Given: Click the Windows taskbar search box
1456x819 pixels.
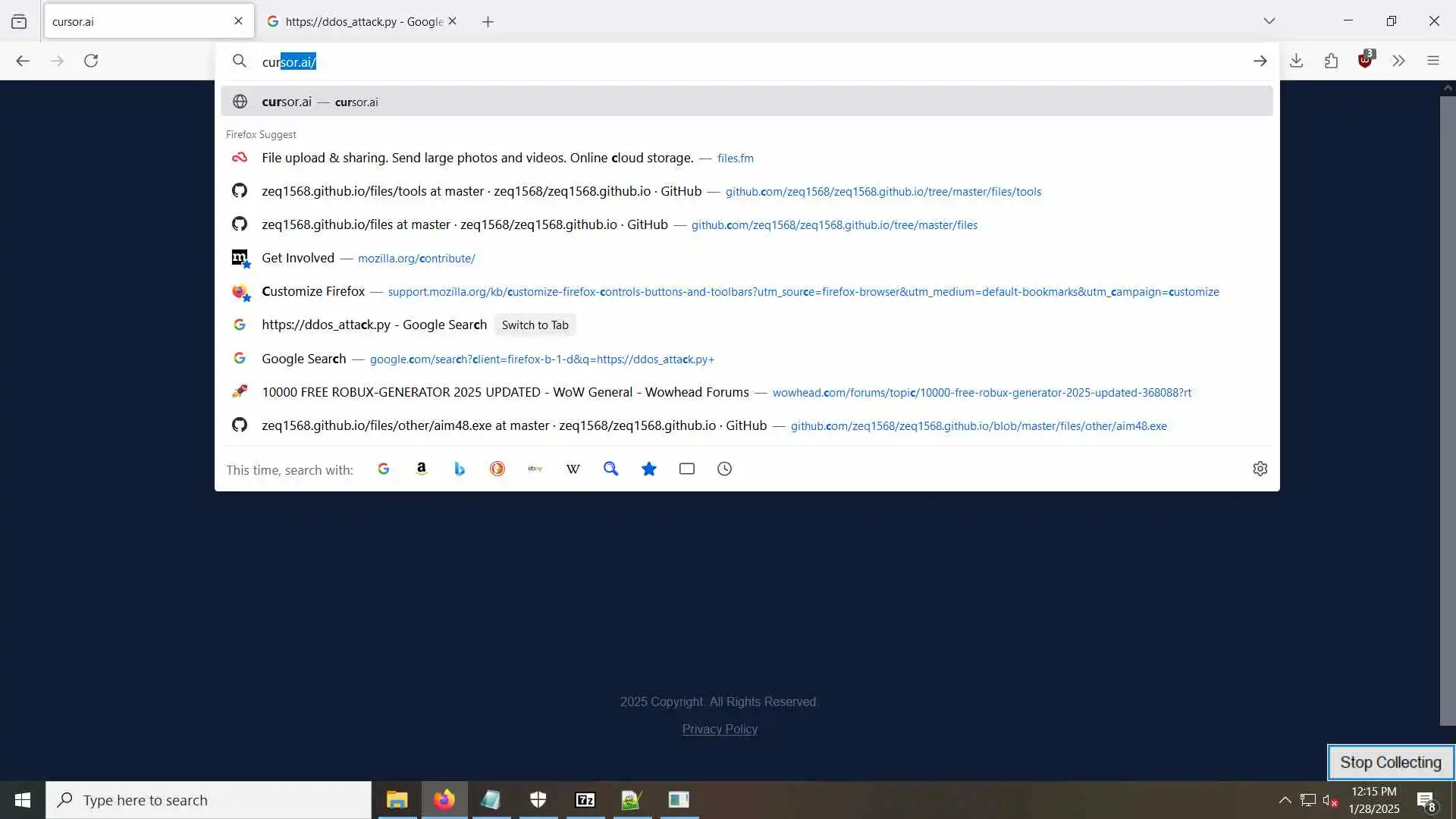Looking at the screenshot, I should click(x=209, y=800).
